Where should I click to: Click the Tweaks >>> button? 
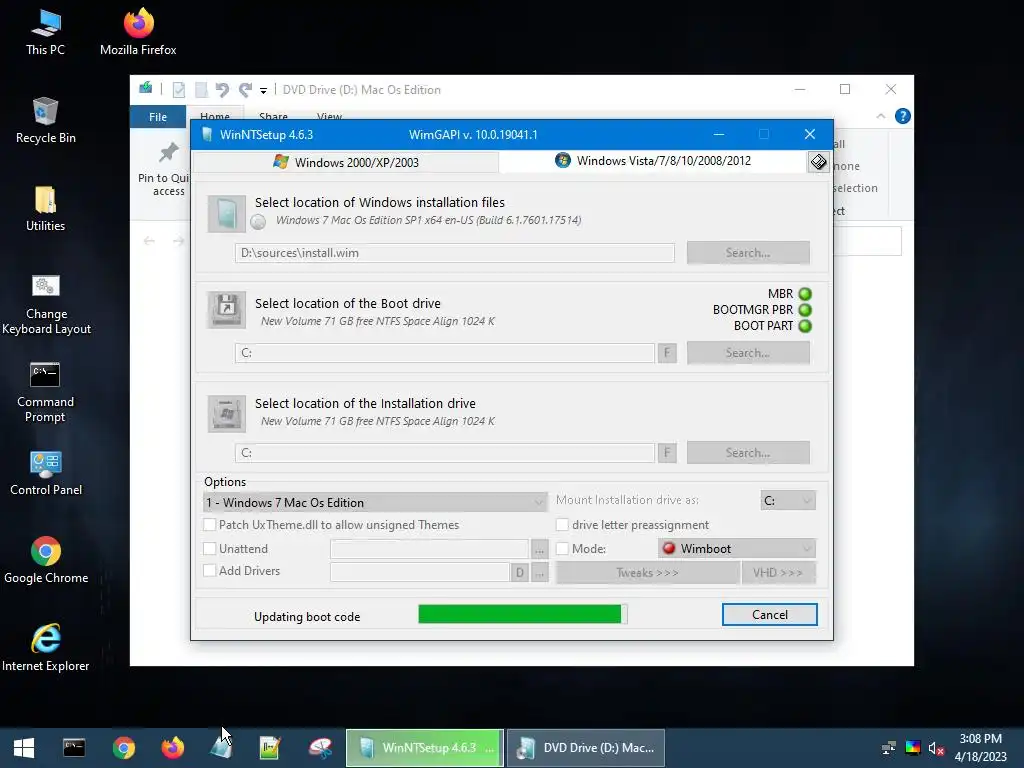[x=647, y=573]
